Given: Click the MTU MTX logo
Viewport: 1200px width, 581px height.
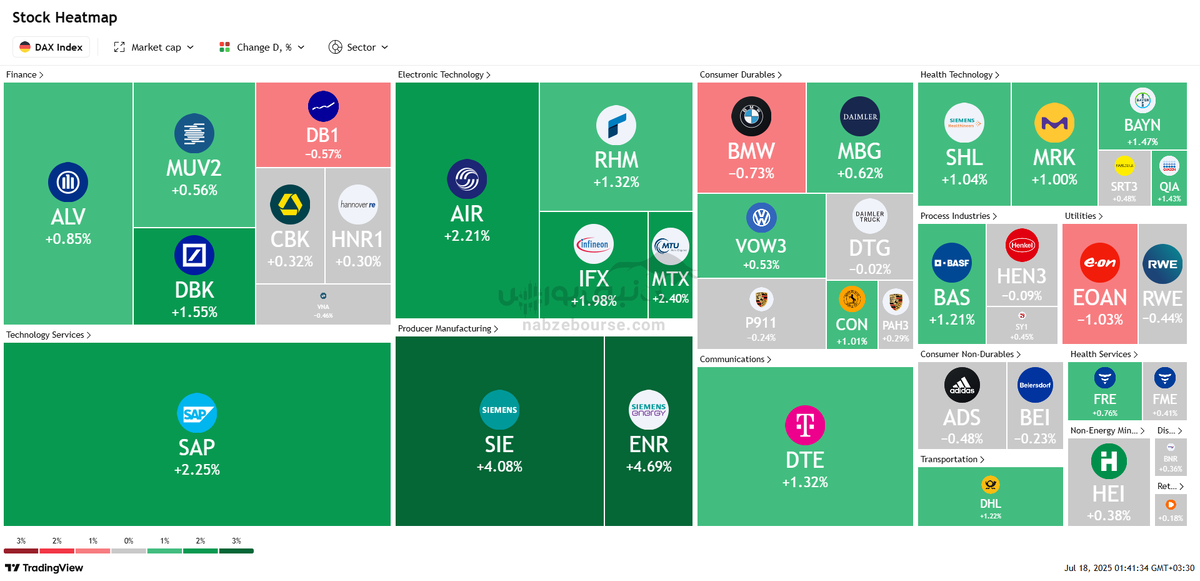Looking at the screenshot, I should click(670, 247).
